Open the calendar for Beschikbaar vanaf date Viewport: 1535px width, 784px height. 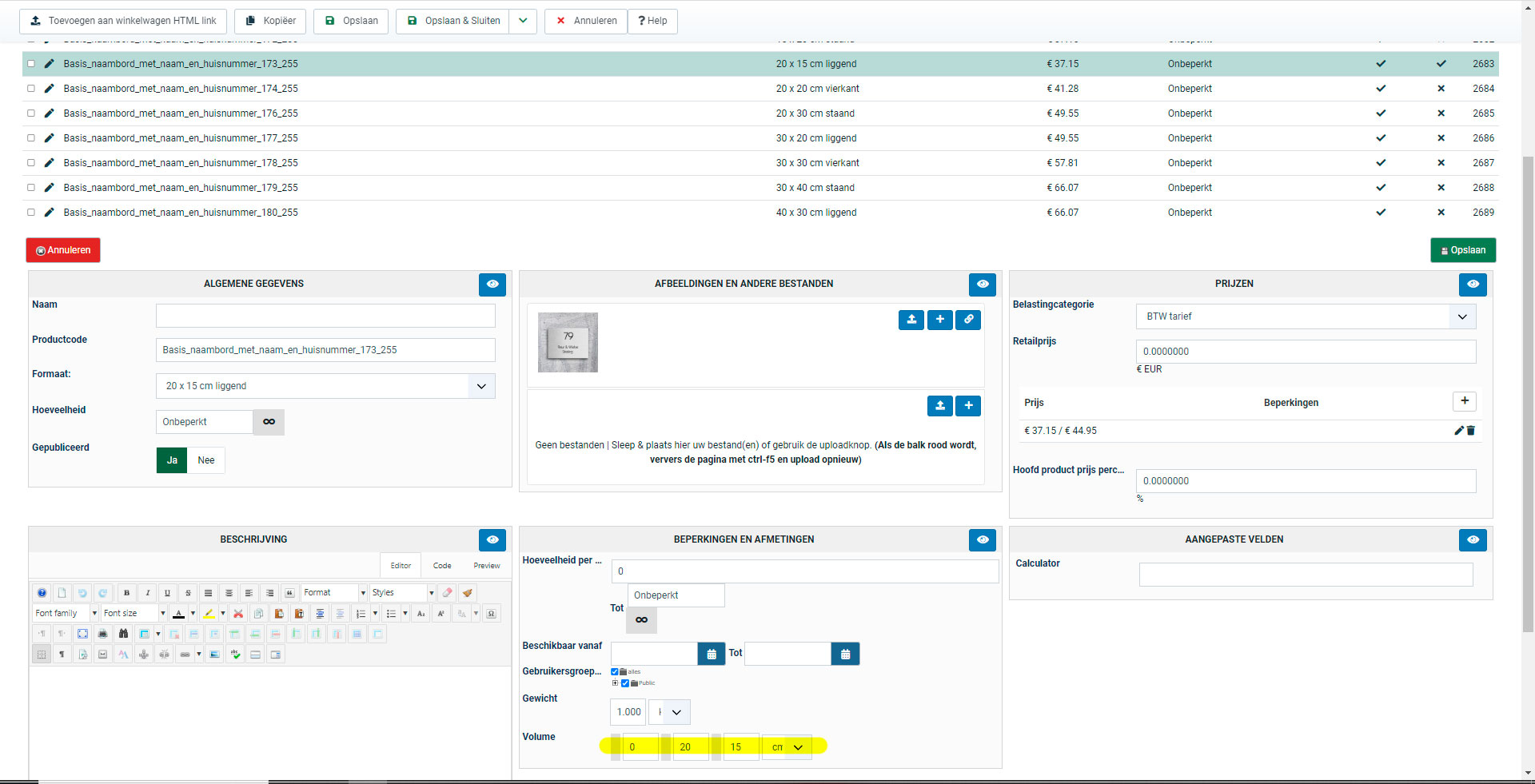point(711,654)
